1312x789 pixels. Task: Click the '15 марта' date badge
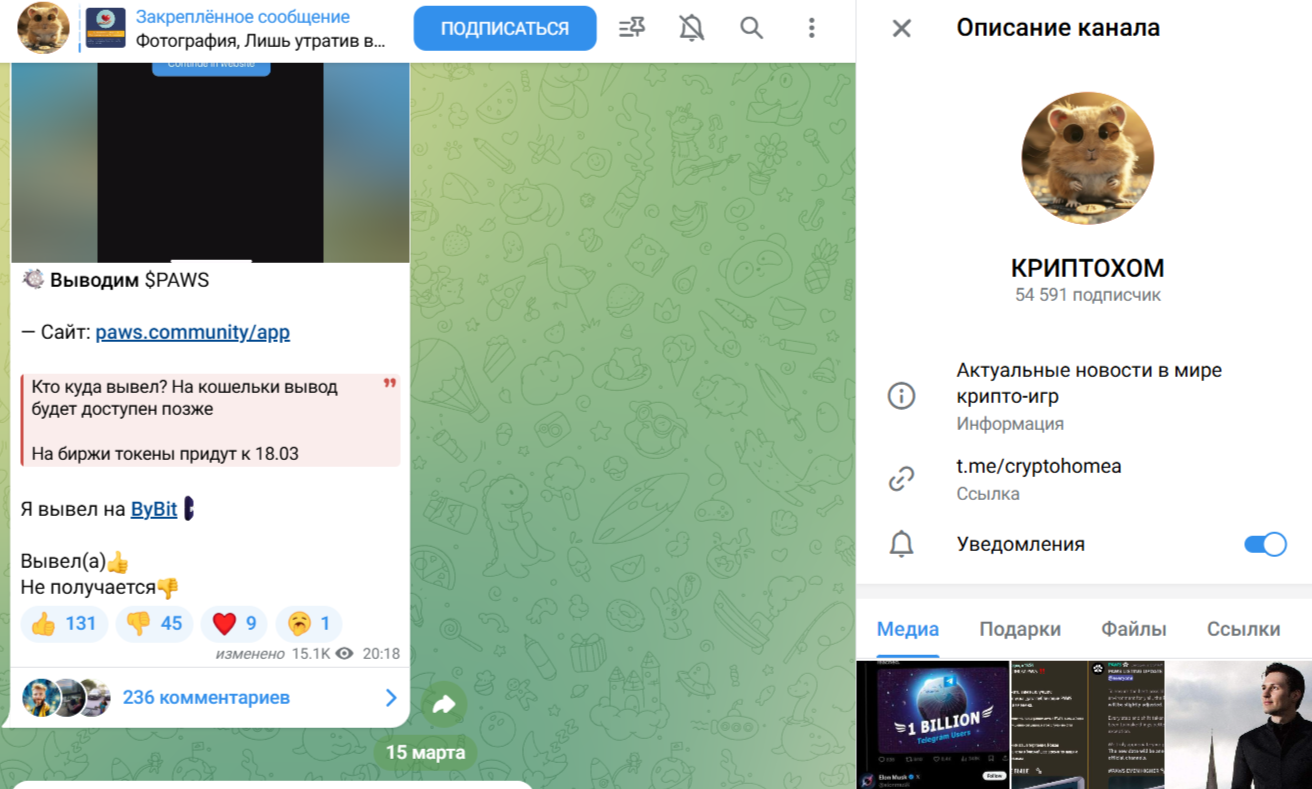pyautogui.click(x=425, y=752)
